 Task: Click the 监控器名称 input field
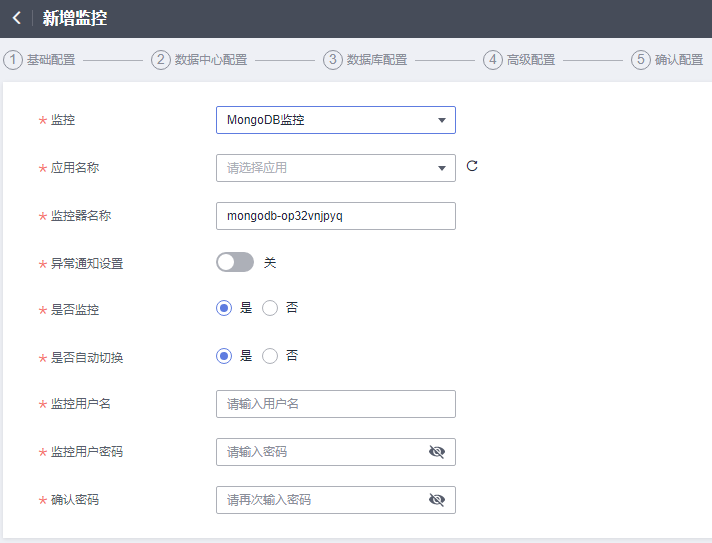click(336, 216)
